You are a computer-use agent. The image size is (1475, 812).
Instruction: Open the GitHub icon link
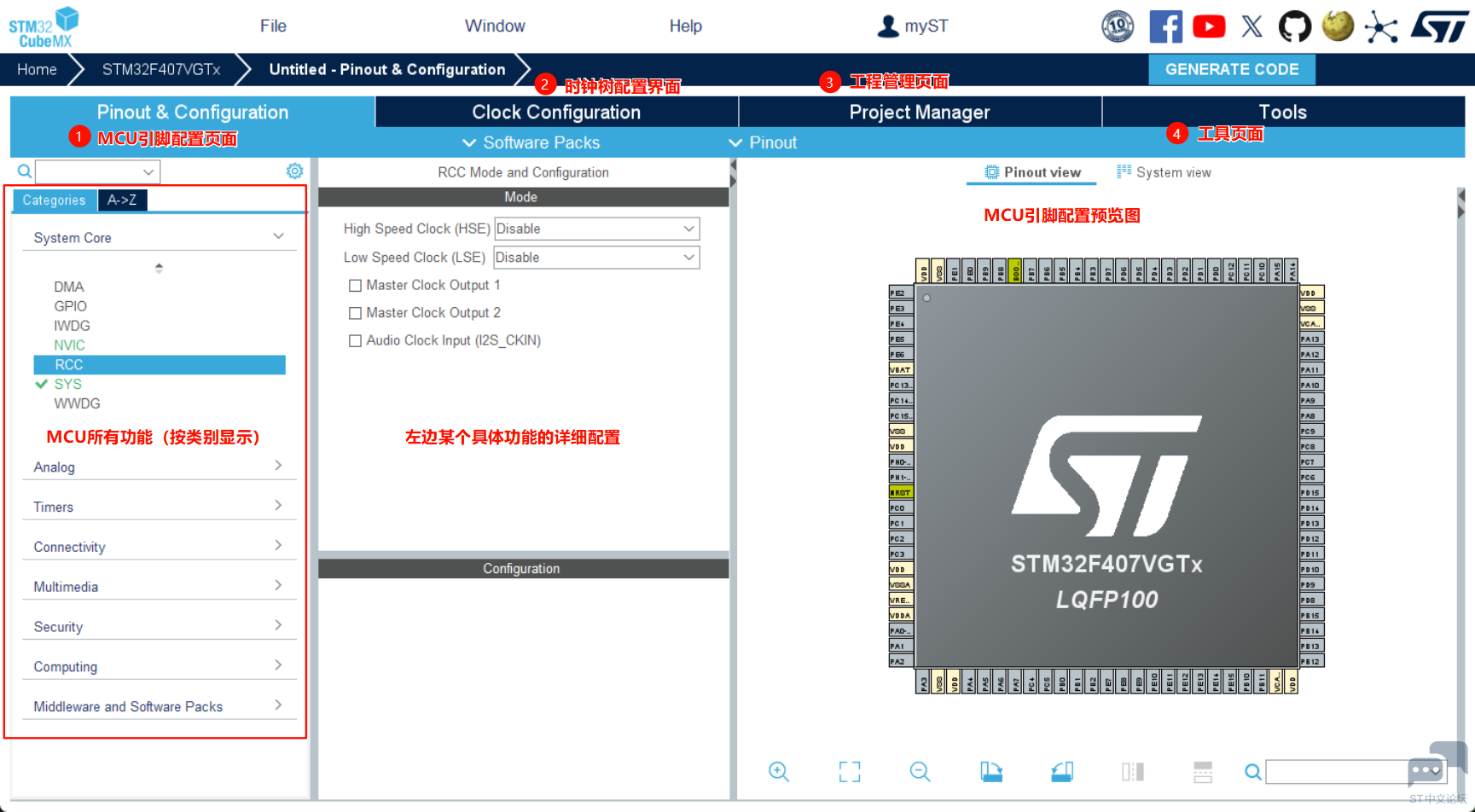coord(1294,26)
